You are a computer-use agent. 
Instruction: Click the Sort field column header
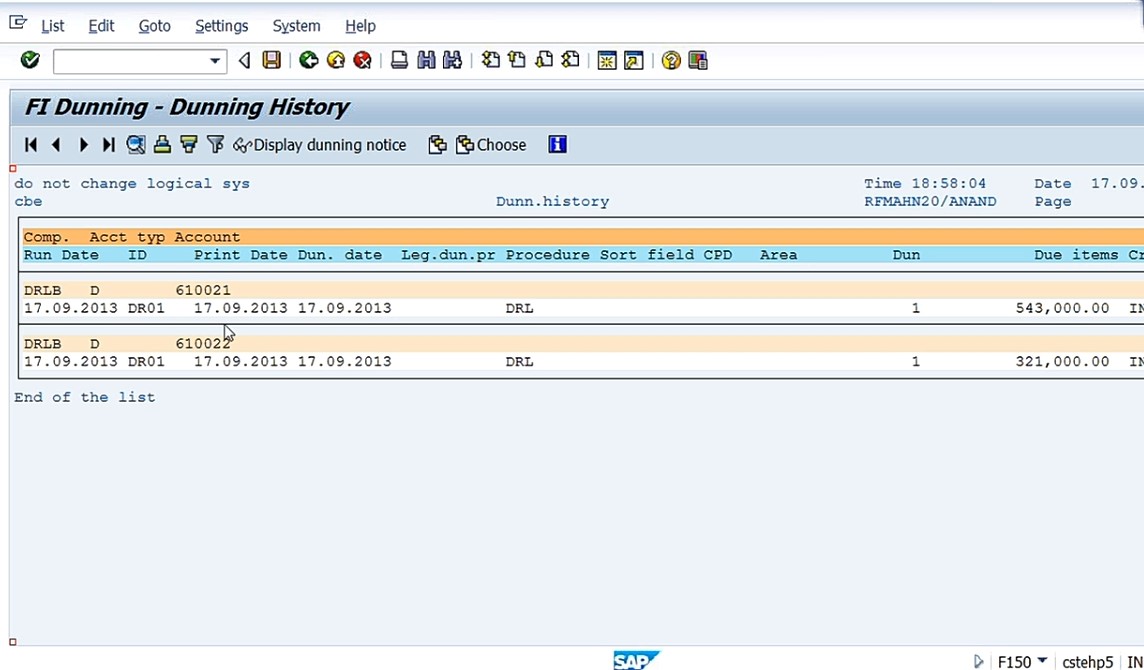coord(647,255)
